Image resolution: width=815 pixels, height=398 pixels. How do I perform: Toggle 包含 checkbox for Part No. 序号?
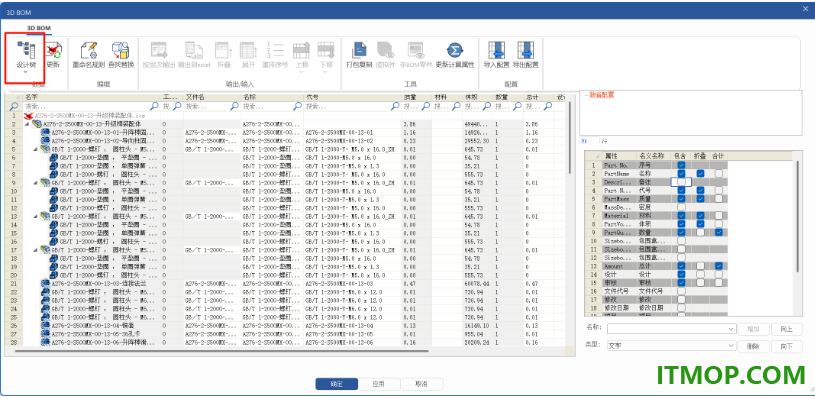[x=681, y=165]
